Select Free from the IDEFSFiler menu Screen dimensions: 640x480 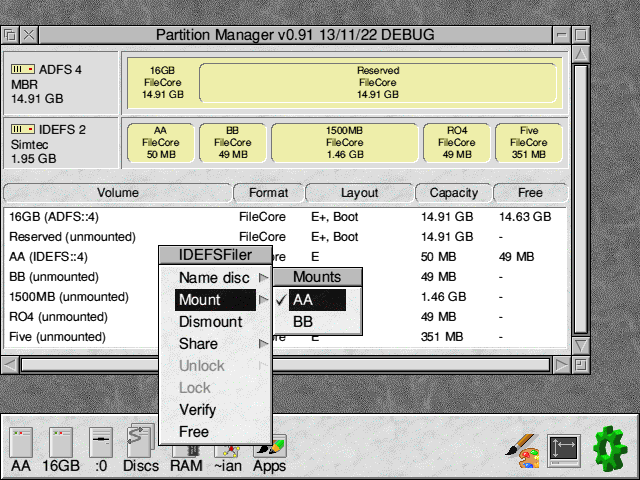click(x=215, y=432)
